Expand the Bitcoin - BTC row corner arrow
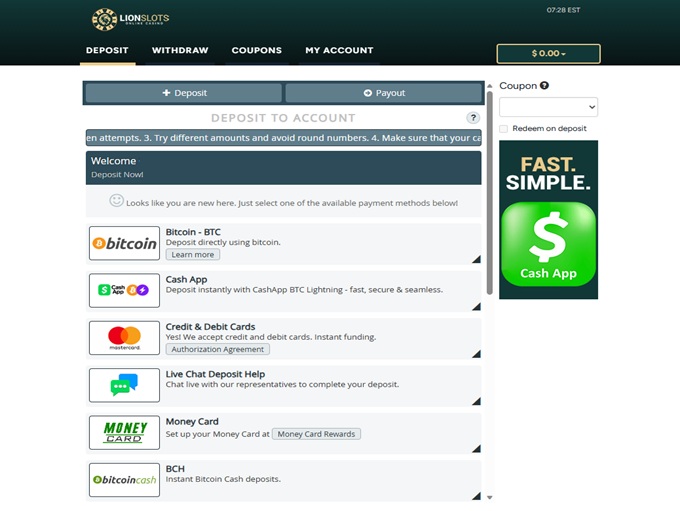 pos(476,259)
